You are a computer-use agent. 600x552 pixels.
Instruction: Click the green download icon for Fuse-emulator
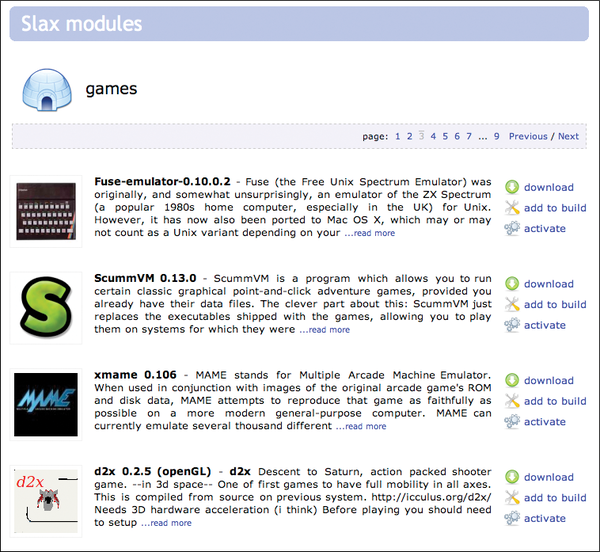point(512,187)
